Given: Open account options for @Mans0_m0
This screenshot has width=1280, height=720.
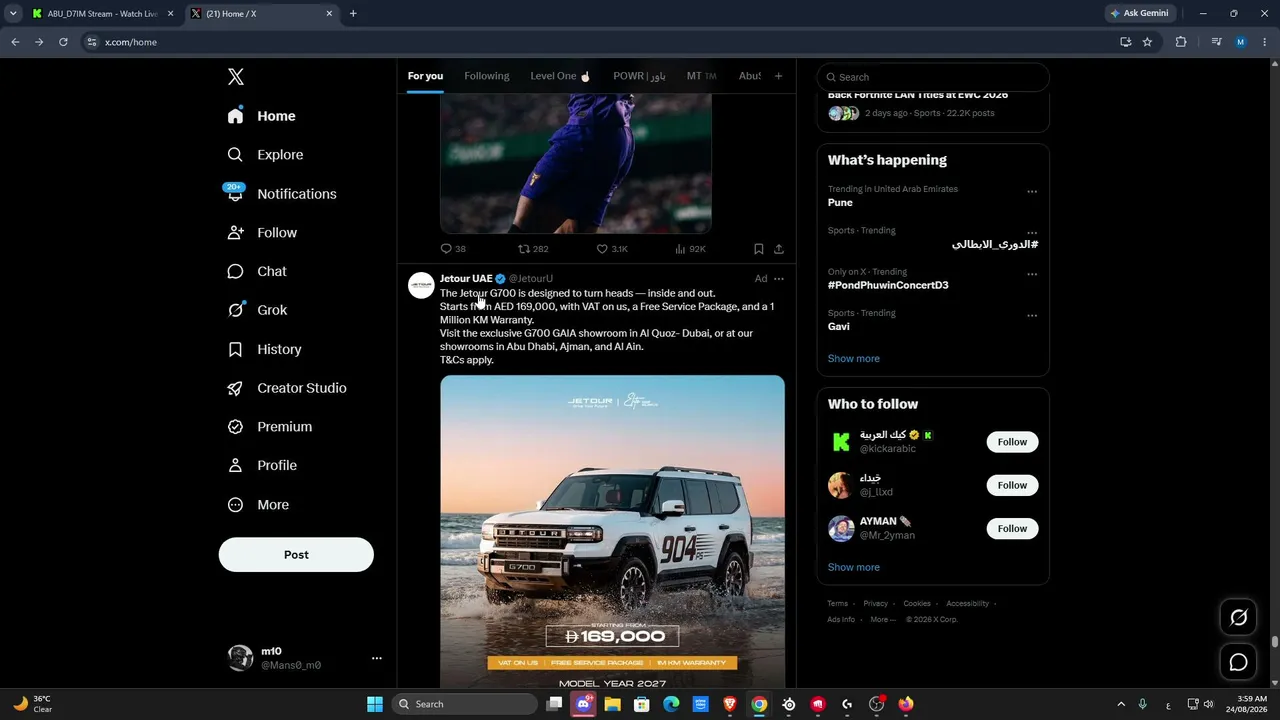Looking at the screenshot, I should pyautogui.click(x=377, y=658).
